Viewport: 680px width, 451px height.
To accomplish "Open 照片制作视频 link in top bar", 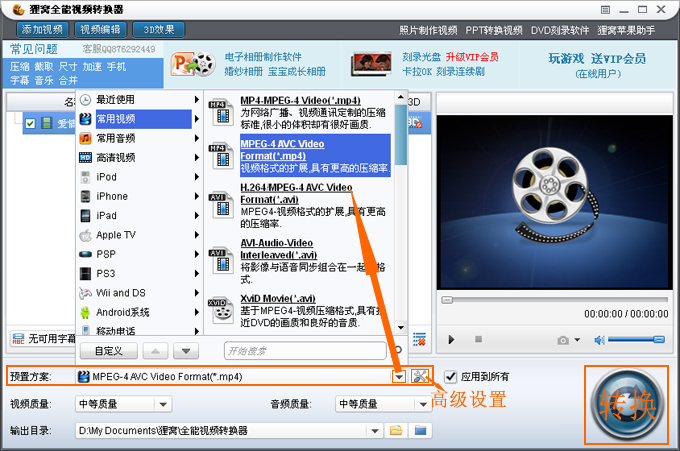I will pyautogui.click(x=428, y=30).
